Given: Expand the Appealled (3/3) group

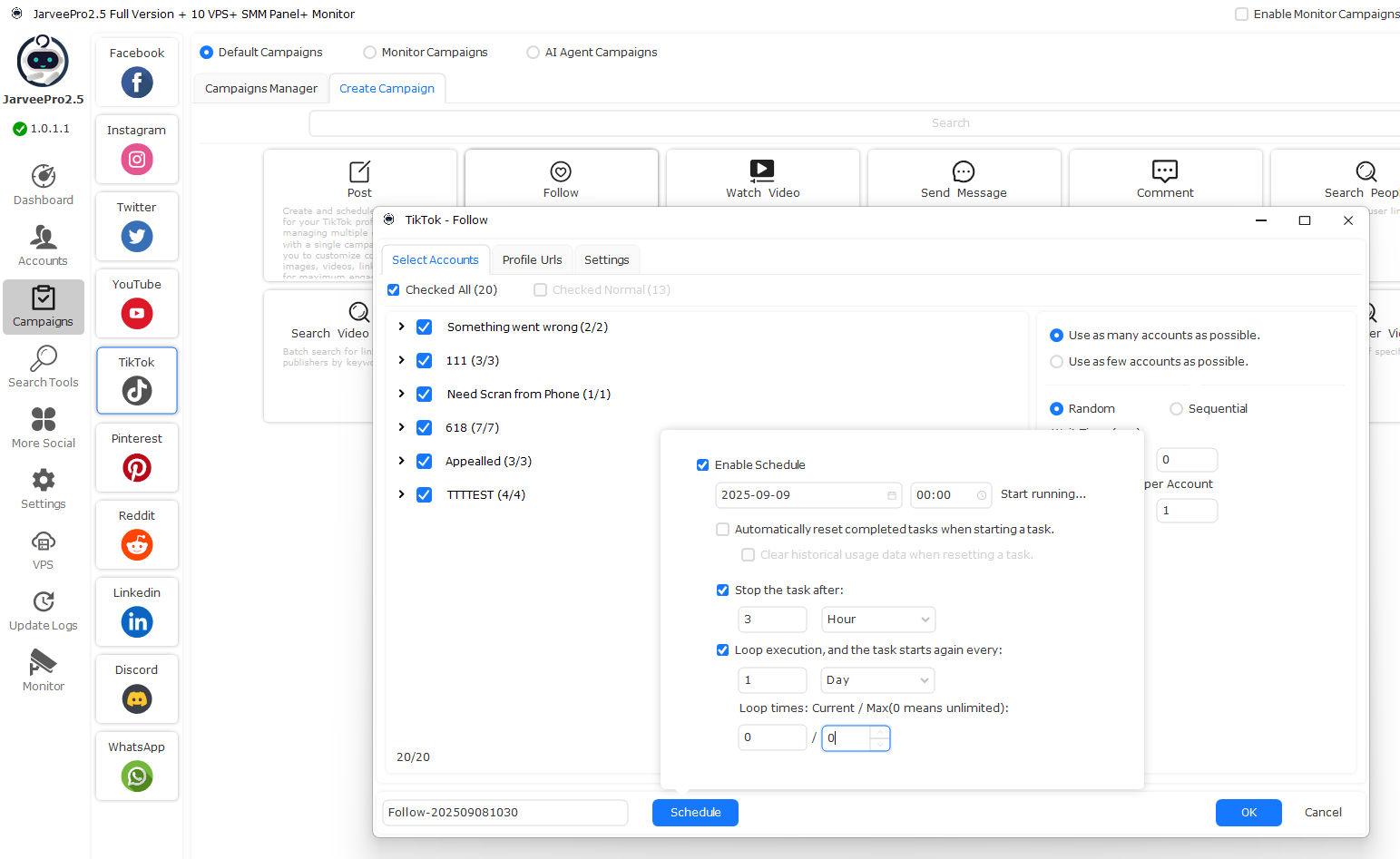Looking at the screenshot, I should pyautogui.click(x=401, y=461).
